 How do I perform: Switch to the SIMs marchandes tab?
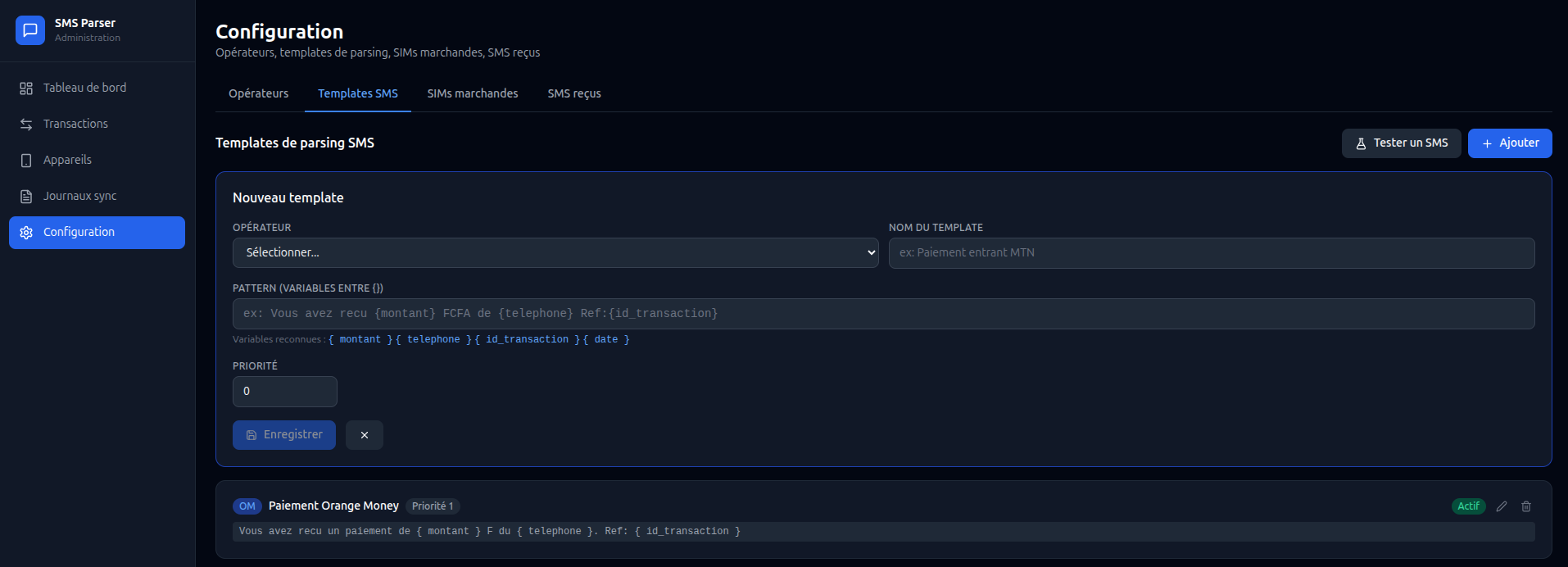[x=472, y=93]
